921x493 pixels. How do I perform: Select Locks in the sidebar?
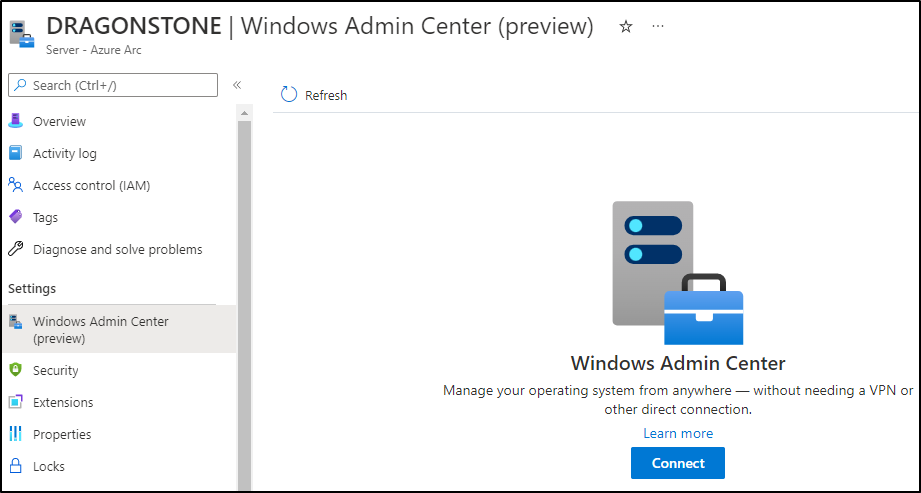[x=49, y=467]
